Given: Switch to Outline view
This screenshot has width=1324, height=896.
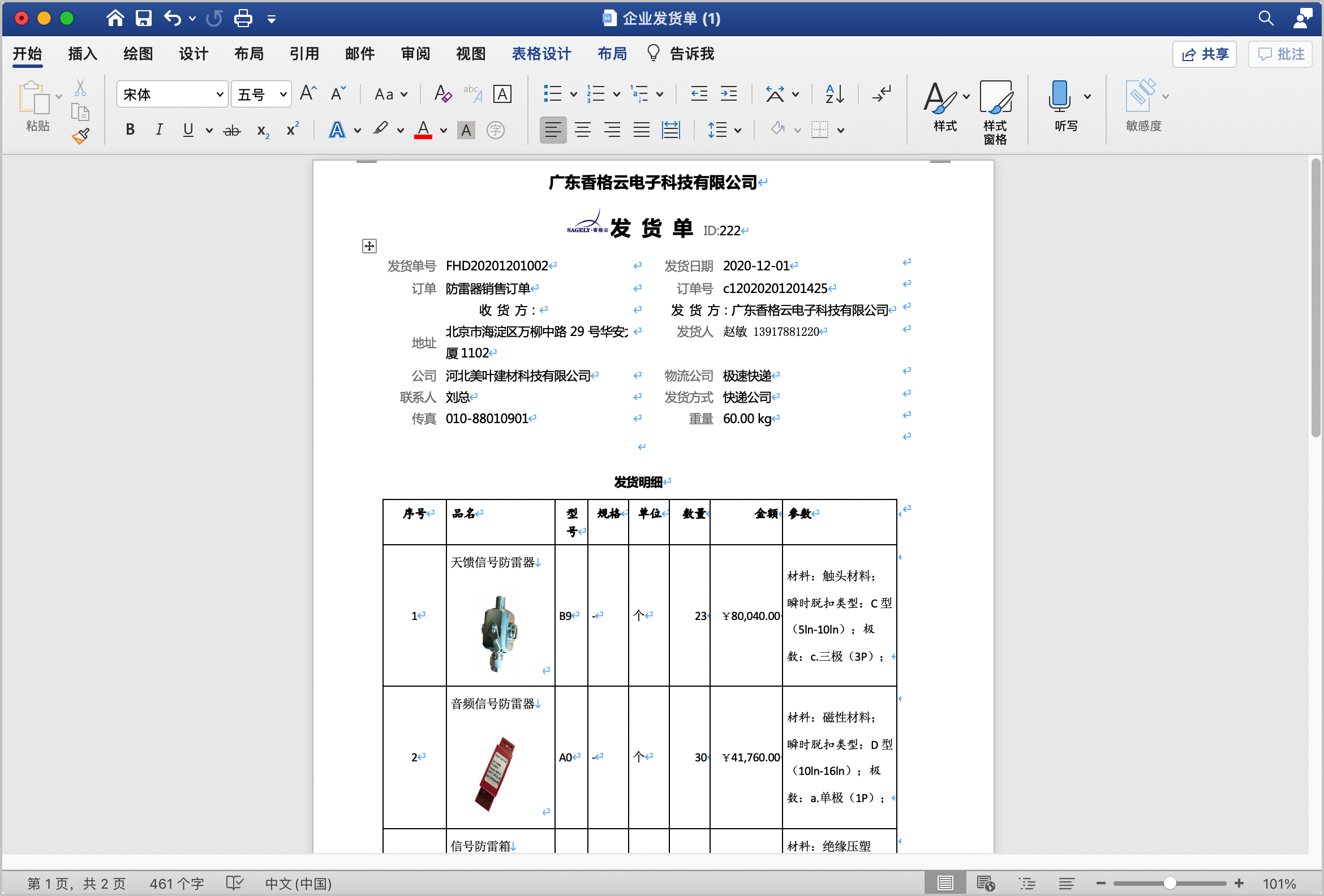Looking at the screenshot, I should tap(1027, 883).
